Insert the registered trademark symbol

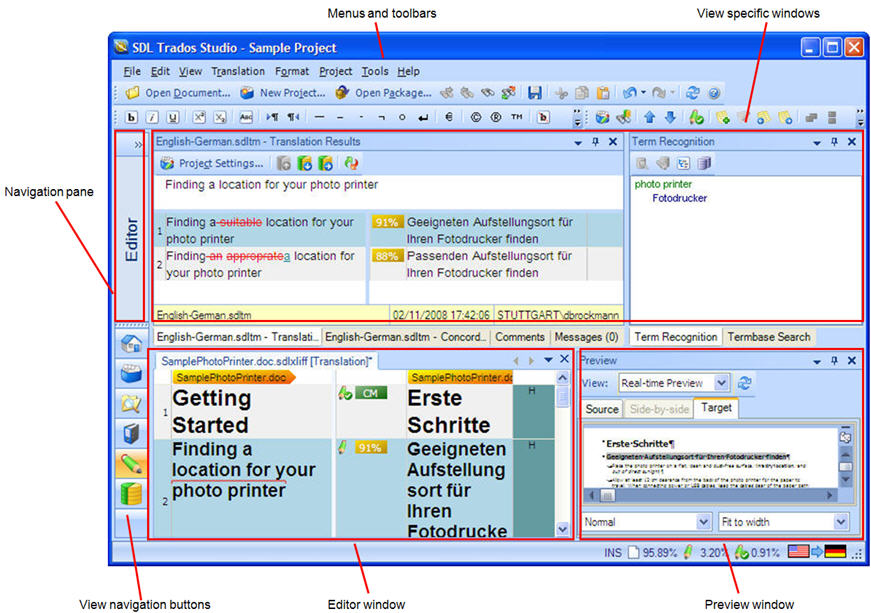tap(496, 117)
